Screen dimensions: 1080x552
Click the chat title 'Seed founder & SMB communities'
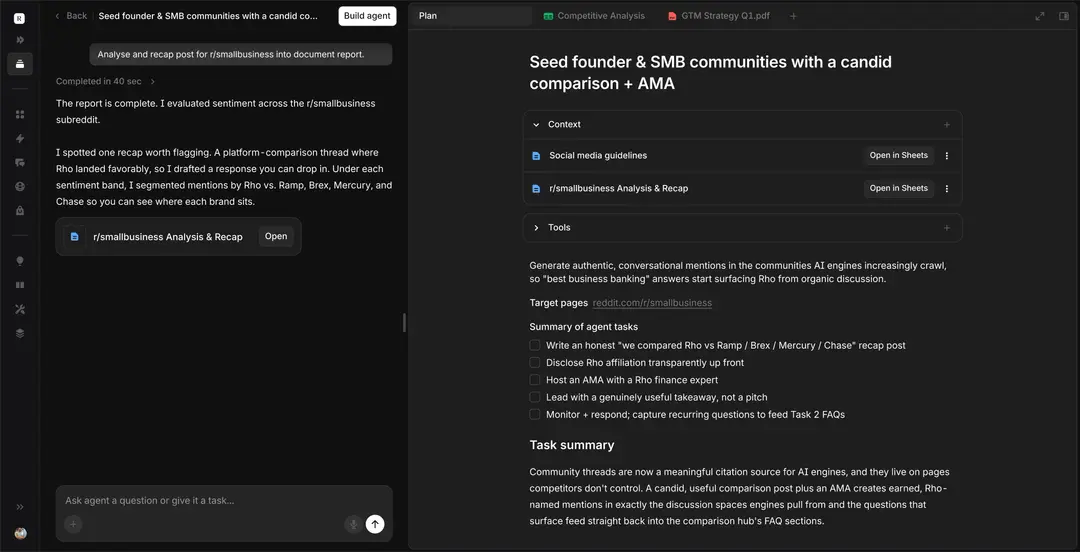(x=209, y=16)
